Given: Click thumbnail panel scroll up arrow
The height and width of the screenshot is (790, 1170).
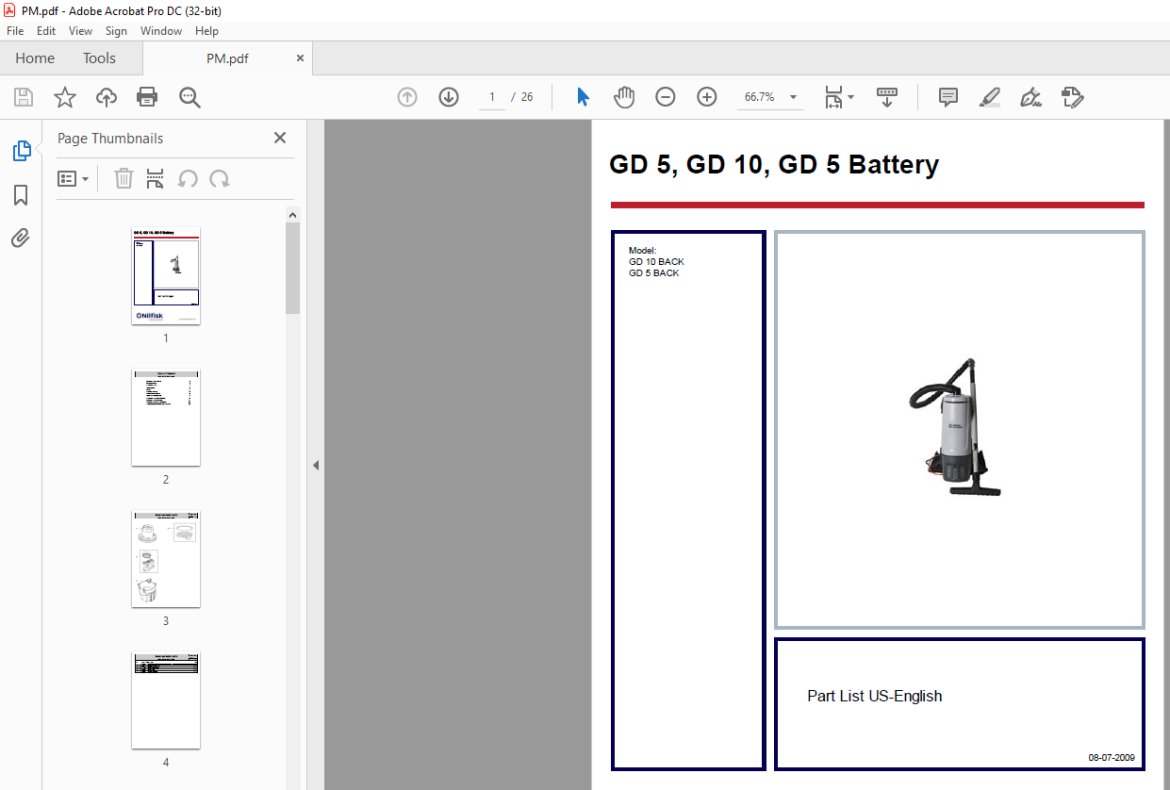Looking at the screenshot, I should click(292, 215).
